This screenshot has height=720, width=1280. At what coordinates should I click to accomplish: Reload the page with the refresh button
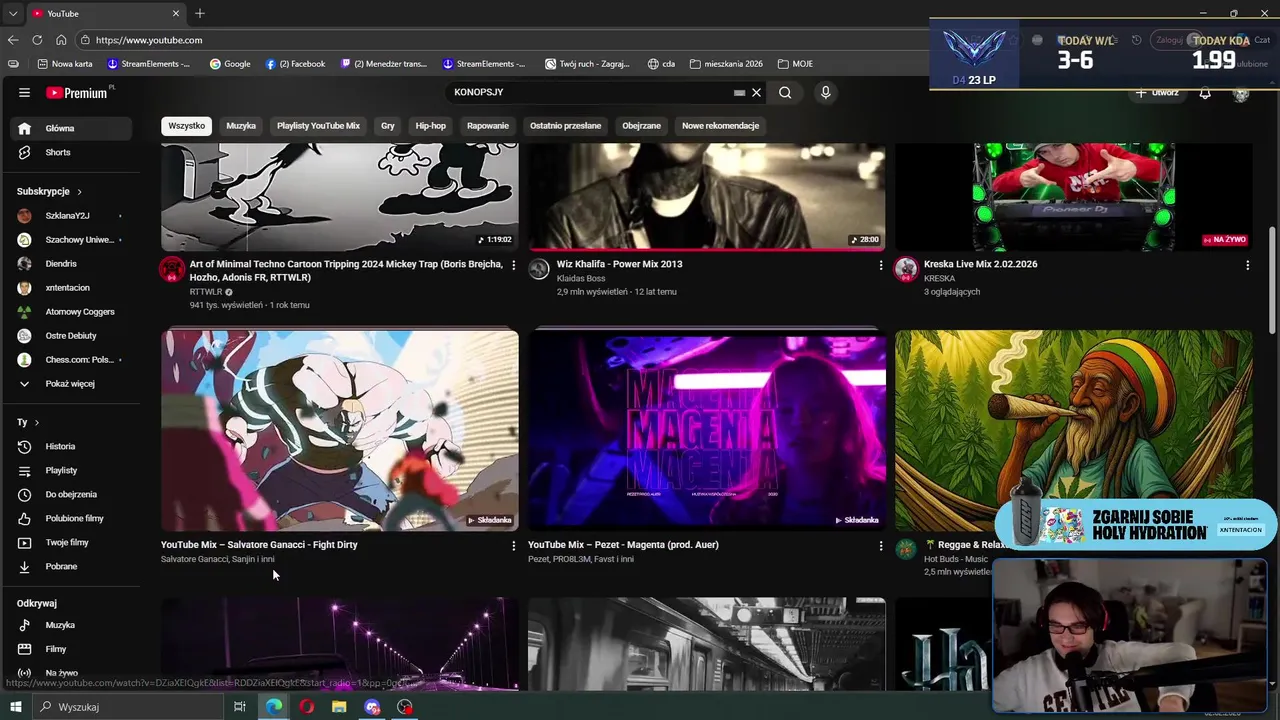pyautogui.click(x=37, y=40)
